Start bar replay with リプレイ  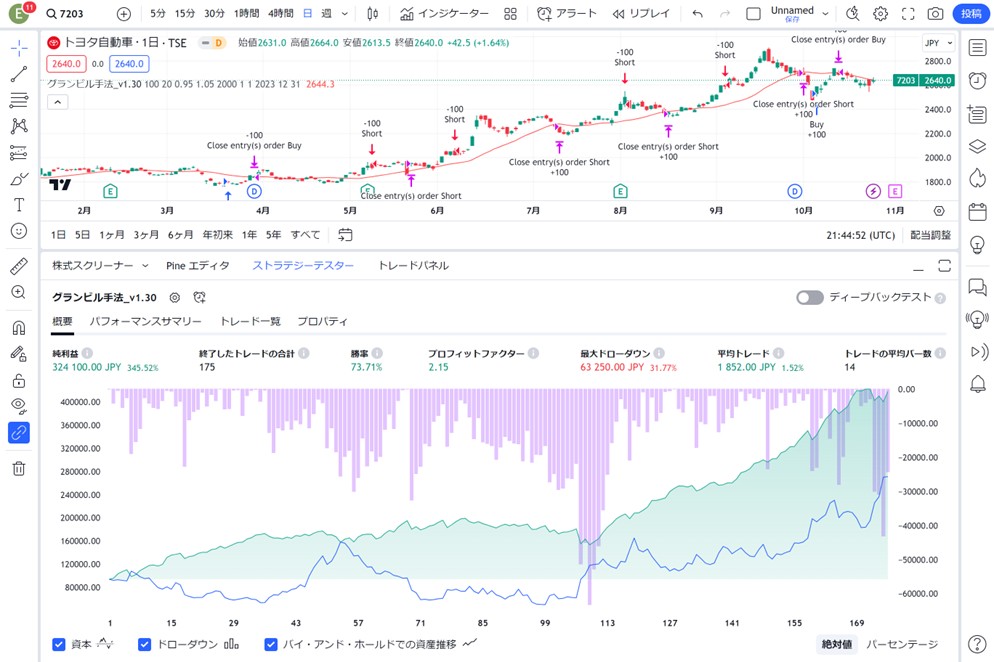(641, 14)
